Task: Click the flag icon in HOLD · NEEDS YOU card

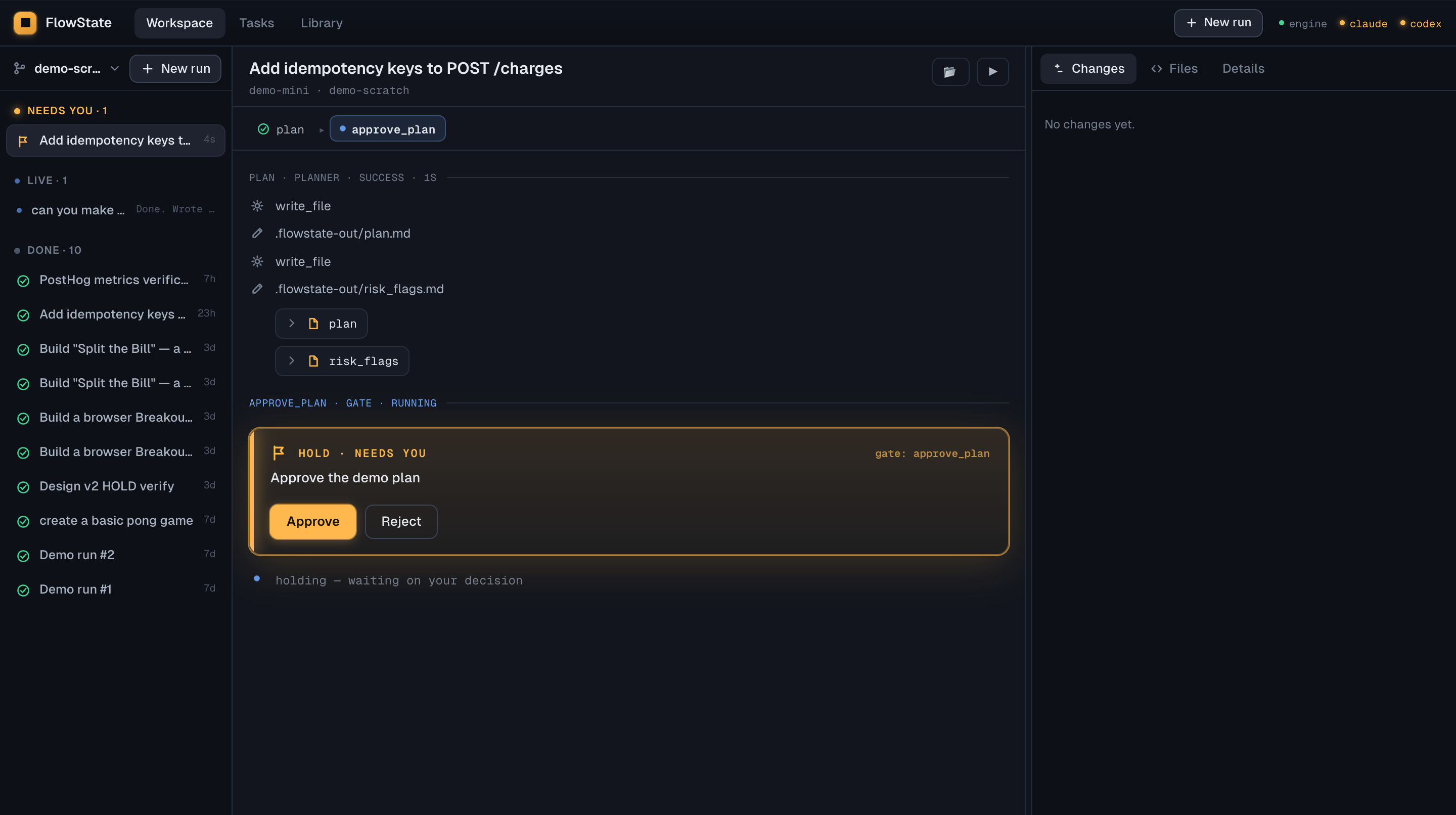Action: pyautogui.click(x=279, y=452)
